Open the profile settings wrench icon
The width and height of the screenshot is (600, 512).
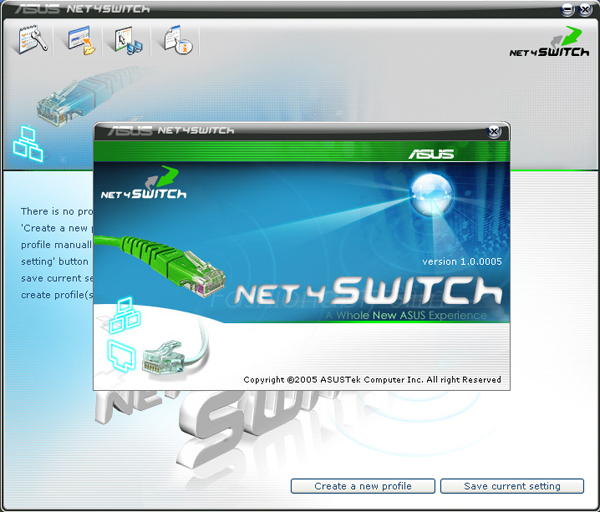[33, 39]
